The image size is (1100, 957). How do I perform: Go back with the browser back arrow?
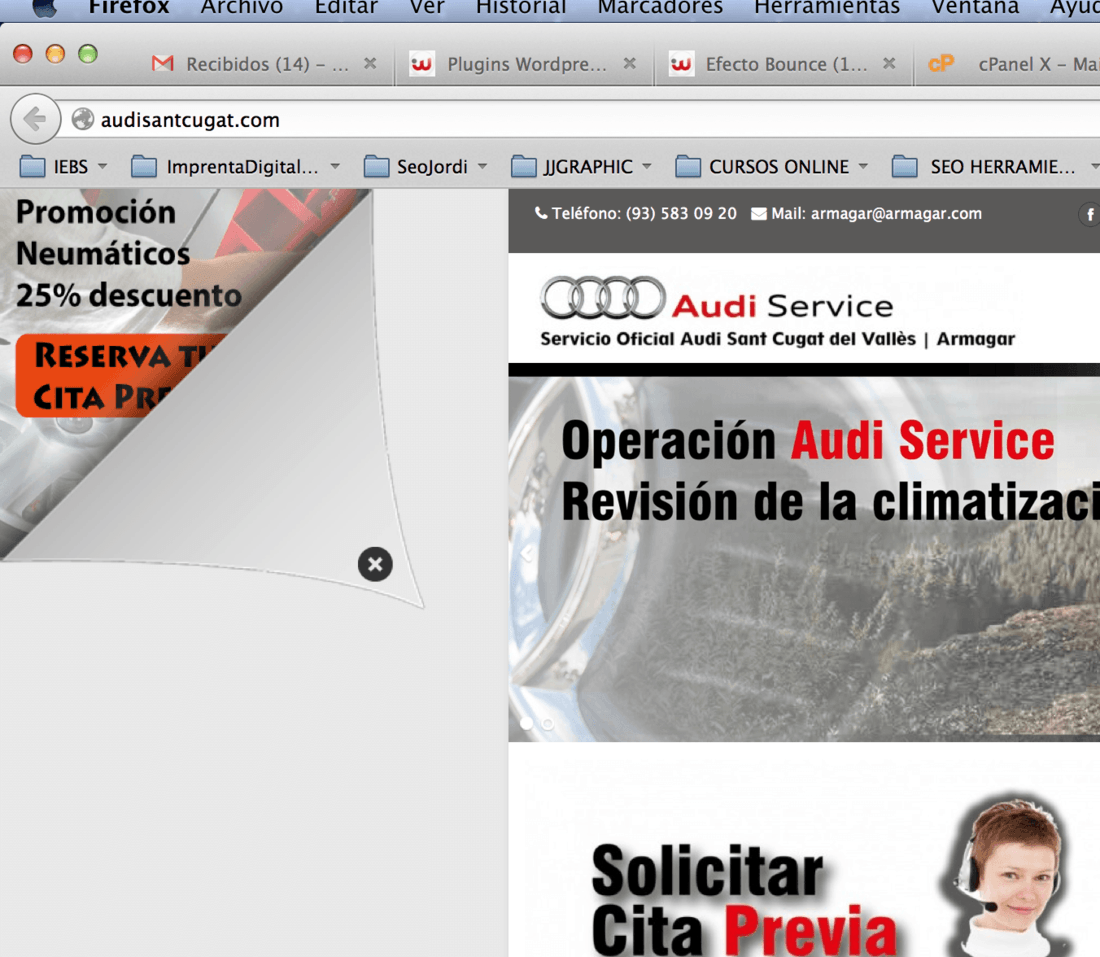click(35, 119)
